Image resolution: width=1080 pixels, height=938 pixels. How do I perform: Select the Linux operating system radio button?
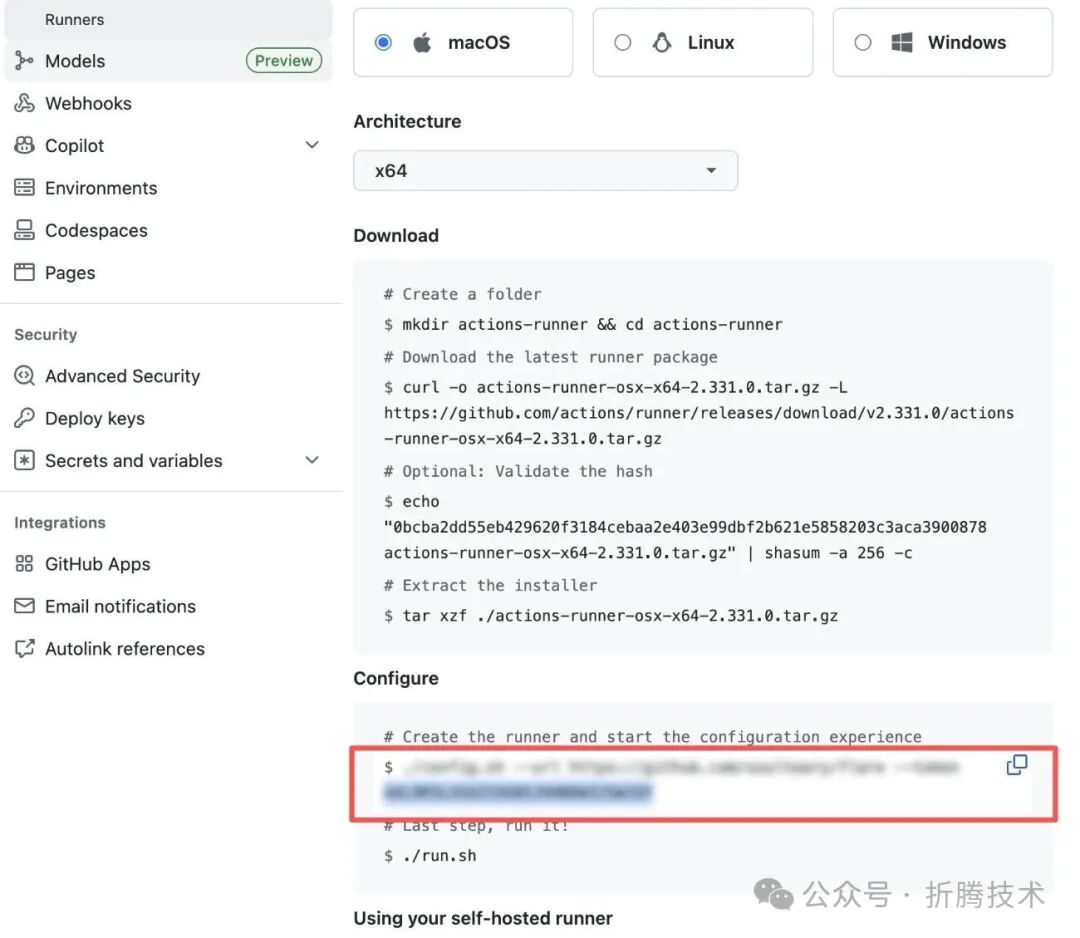pos(623,42)
